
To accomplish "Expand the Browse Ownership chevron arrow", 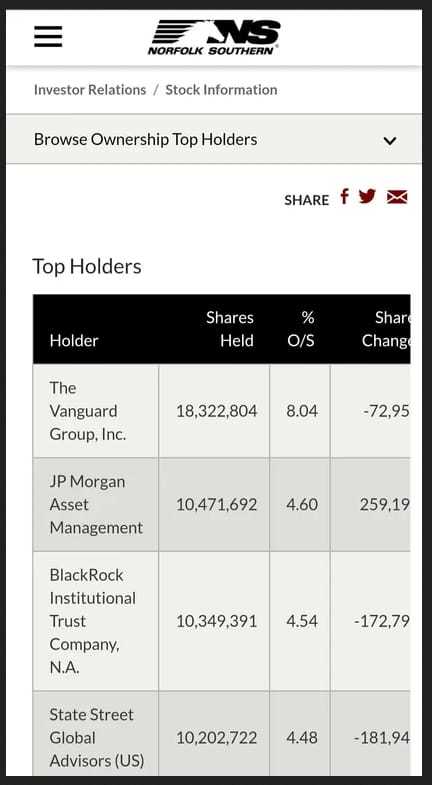I will click(389, 141).
